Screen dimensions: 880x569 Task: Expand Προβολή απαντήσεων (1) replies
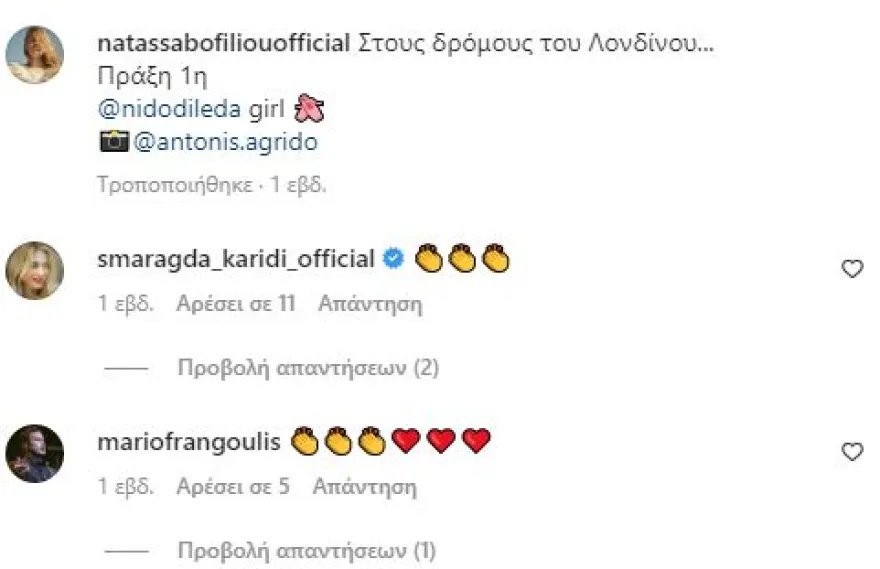pos(307,551)
